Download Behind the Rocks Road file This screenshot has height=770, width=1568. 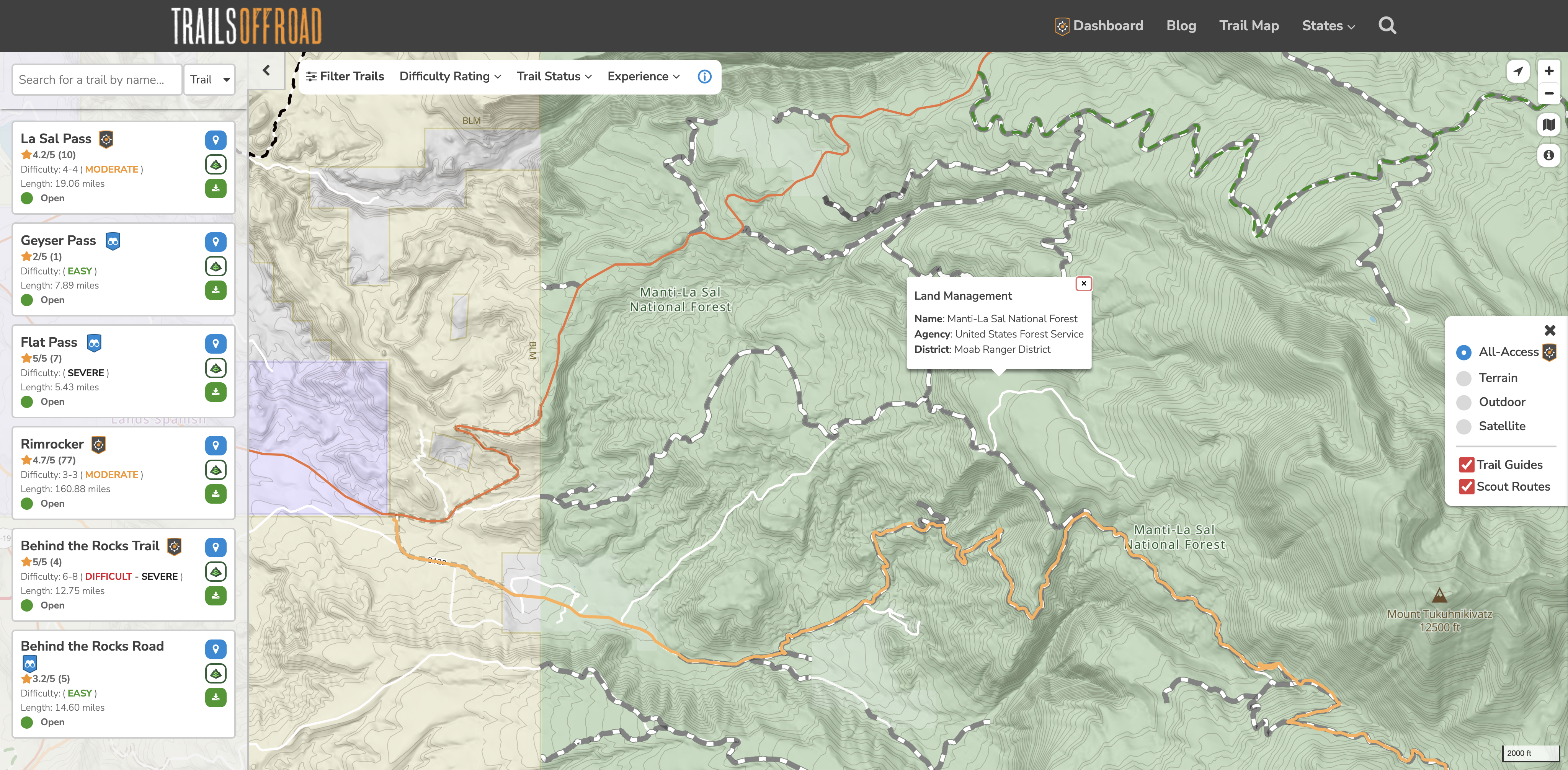coord(216,698)
